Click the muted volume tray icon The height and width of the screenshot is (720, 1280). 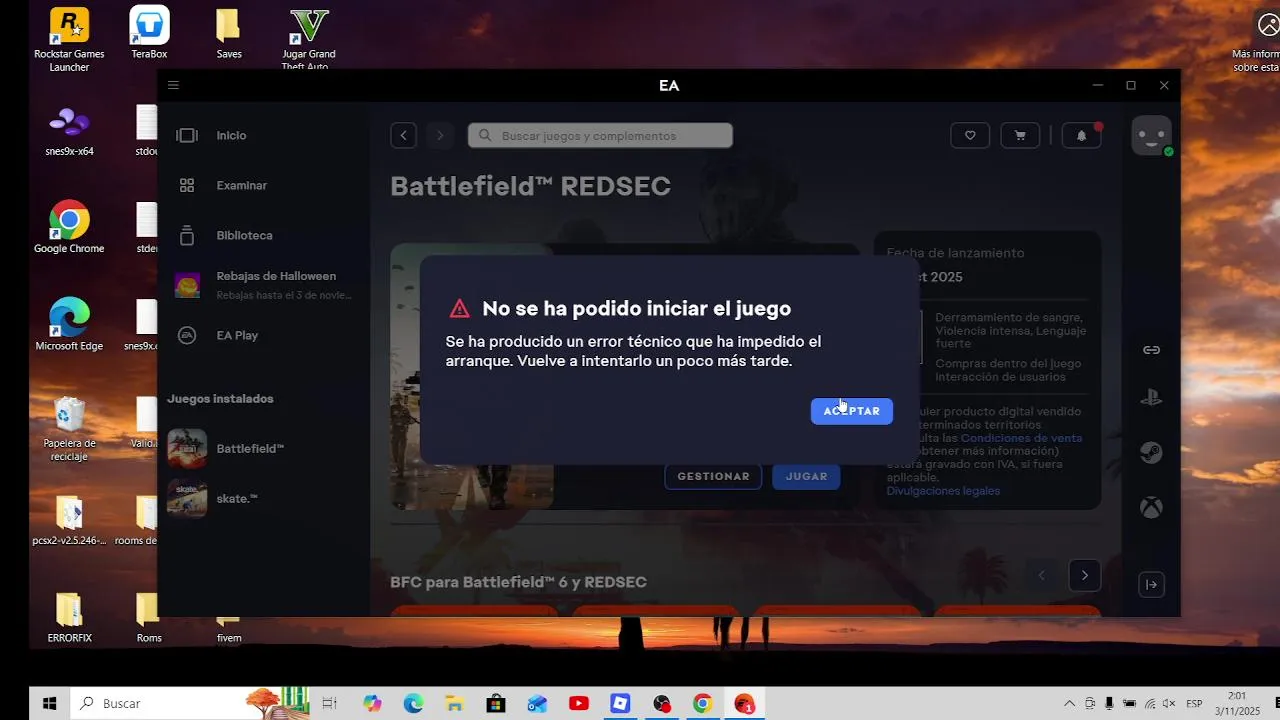pyautogui.click(x=1168, y=703)
